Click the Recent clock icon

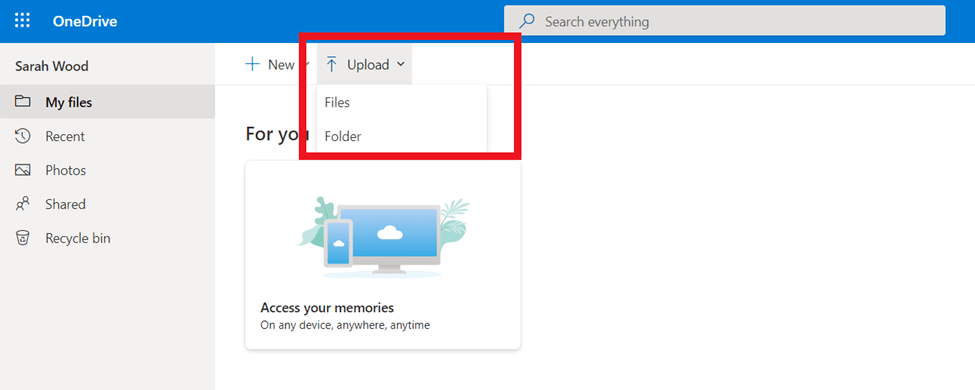(x=23, y=136)
